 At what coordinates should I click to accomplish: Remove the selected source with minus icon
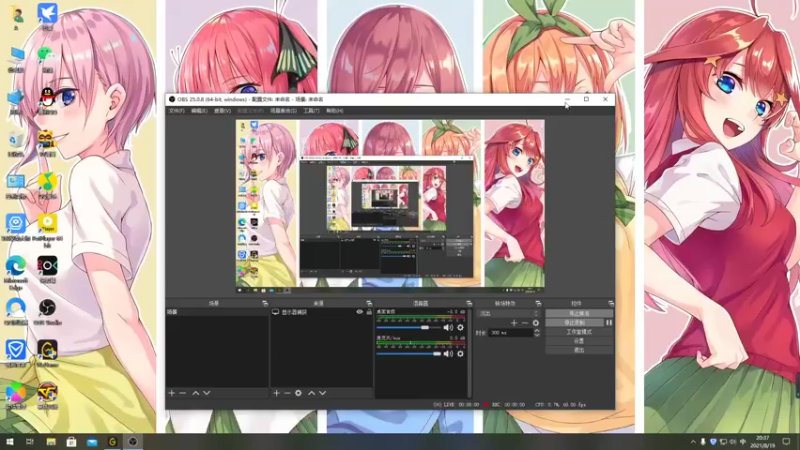pyautogui.click(x=287, y=393)
